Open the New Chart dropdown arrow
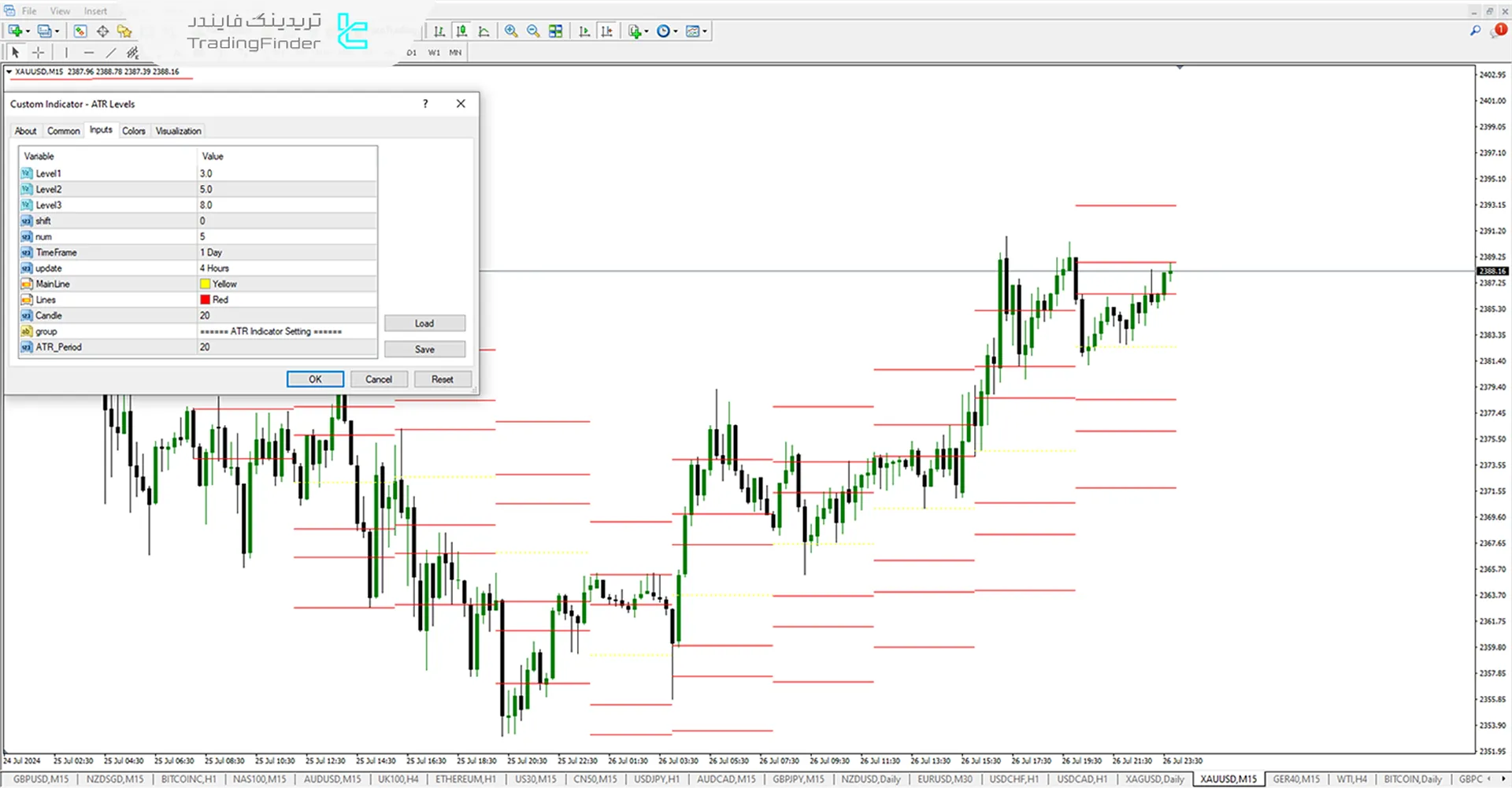1512x788 pixels. tap(28, 31)
